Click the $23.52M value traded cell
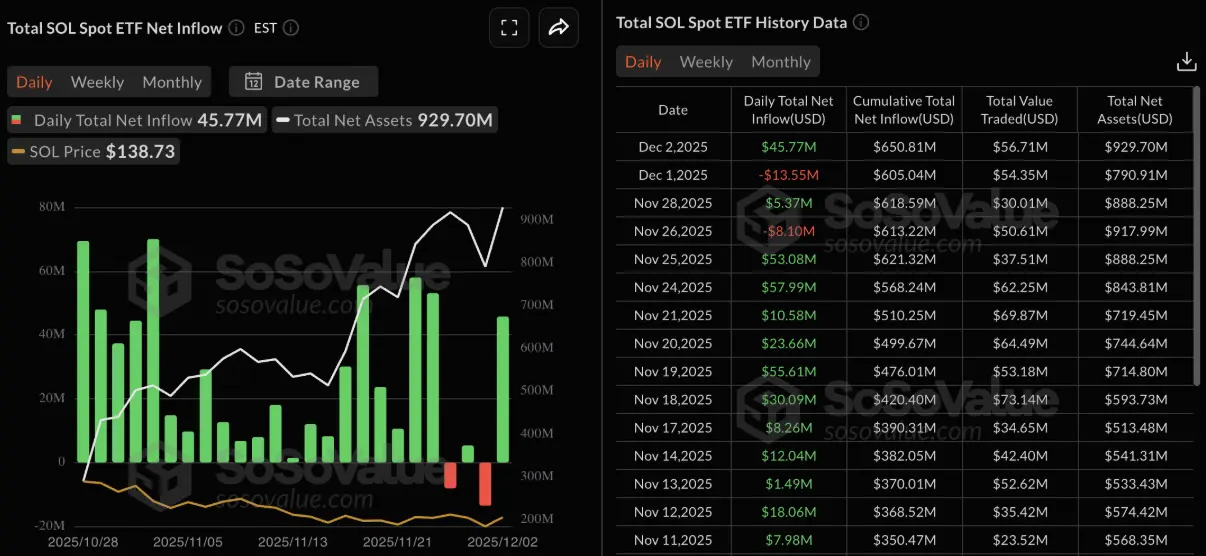 [x=1020, y=539]
